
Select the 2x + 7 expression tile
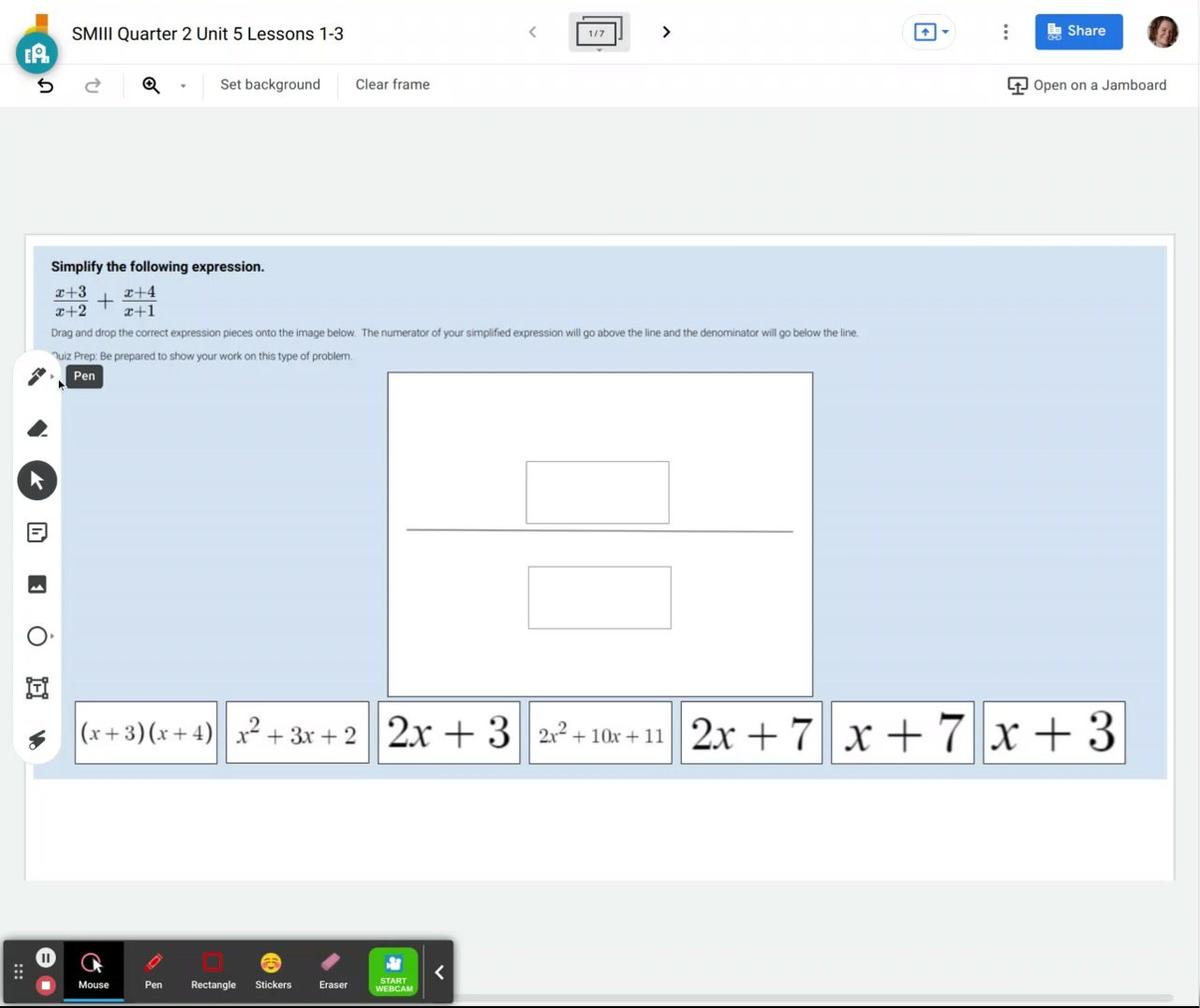pyautogui.click(x=751, y=733)
